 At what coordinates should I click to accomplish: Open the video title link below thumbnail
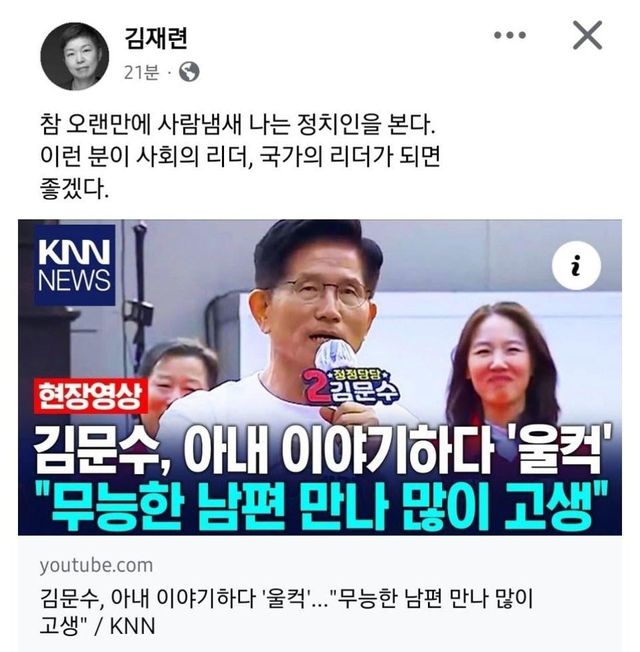(286, 612)
